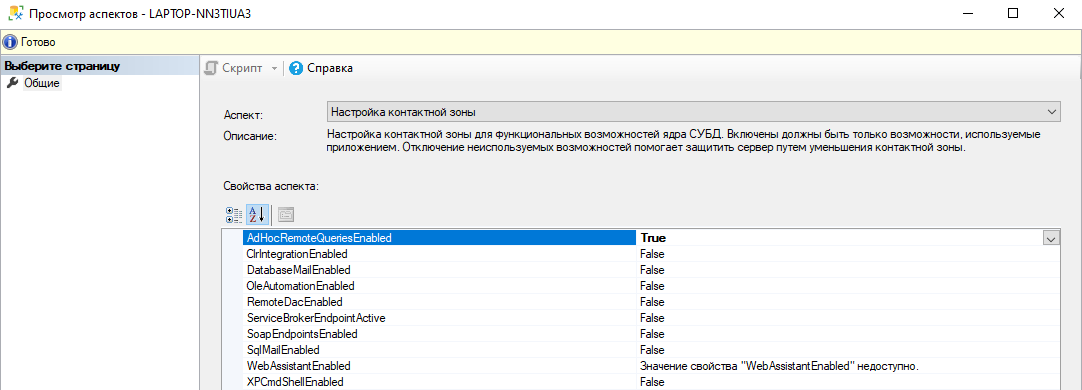Click the False value of OleAutomationEnabled

651,286
